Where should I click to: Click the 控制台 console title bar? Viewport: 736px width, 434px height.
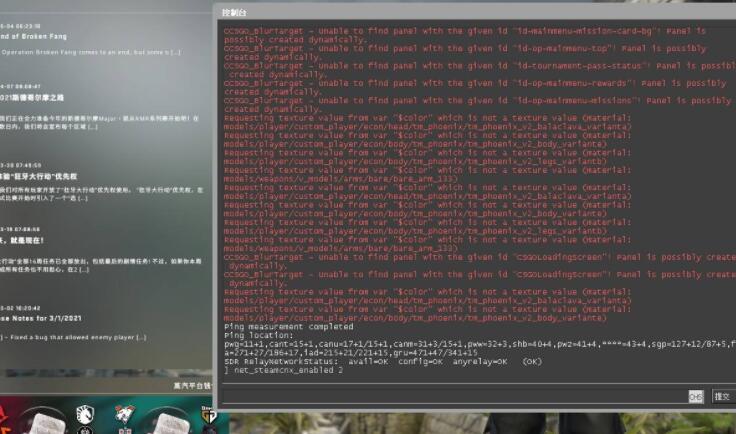(474, 12)
